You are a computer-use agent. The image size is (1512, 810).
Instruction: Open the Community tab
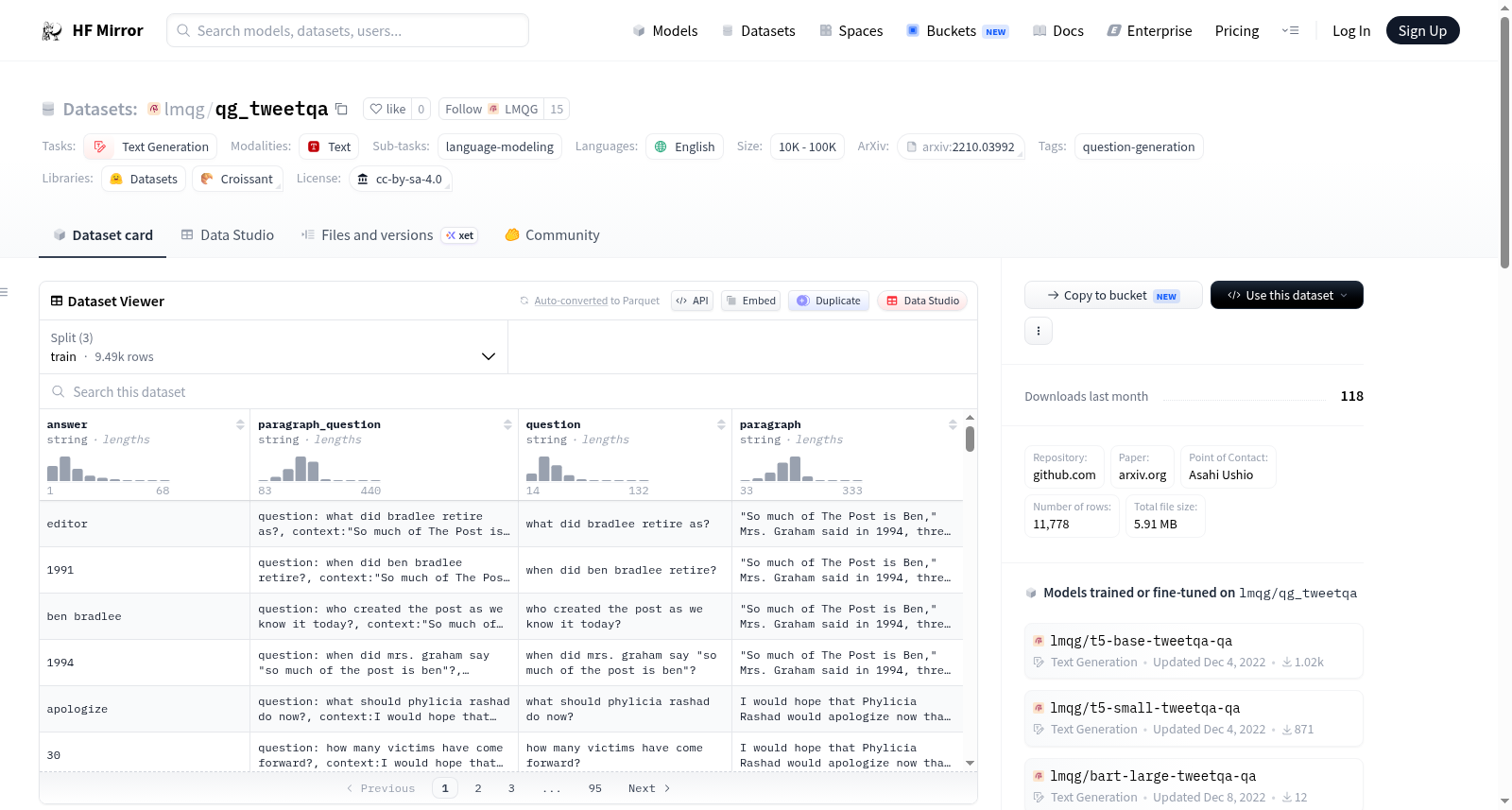point(552,235)
